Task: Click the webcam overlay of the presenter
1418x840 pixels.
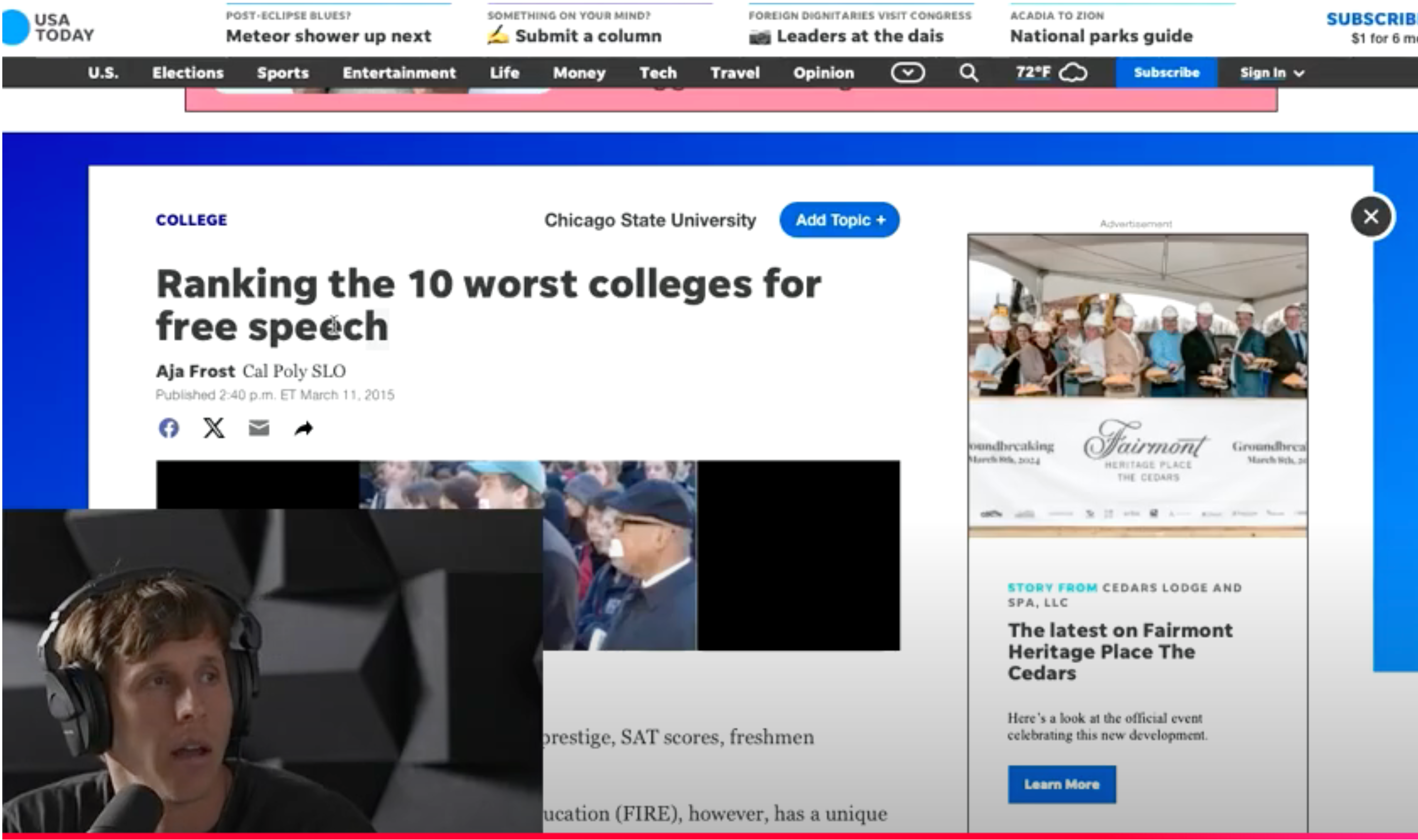Action: tap(272, 671)
